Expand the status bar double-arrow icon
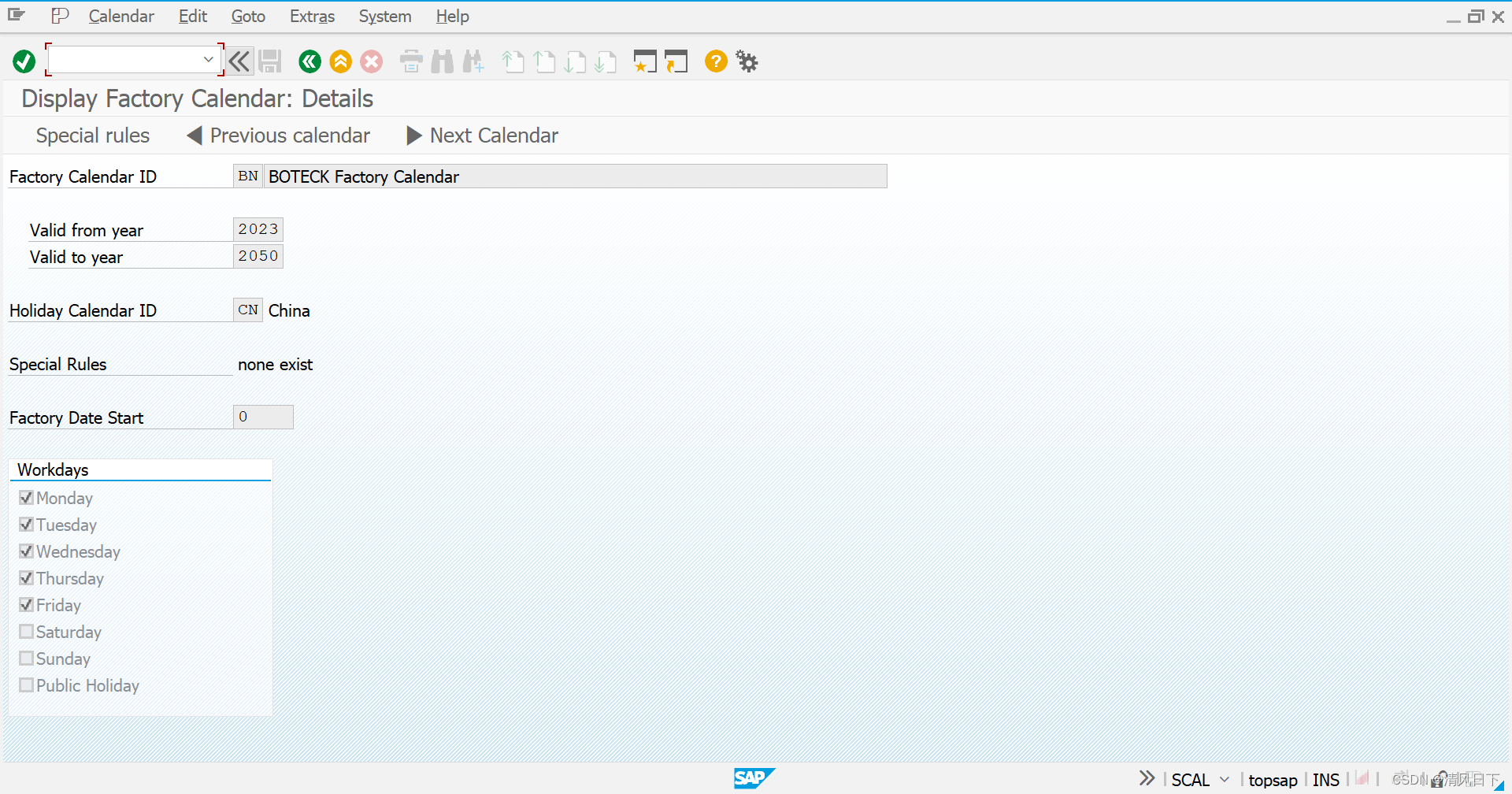Image resolution: width=1512 pixels, height=794 pixels. tap(1147, 778)
